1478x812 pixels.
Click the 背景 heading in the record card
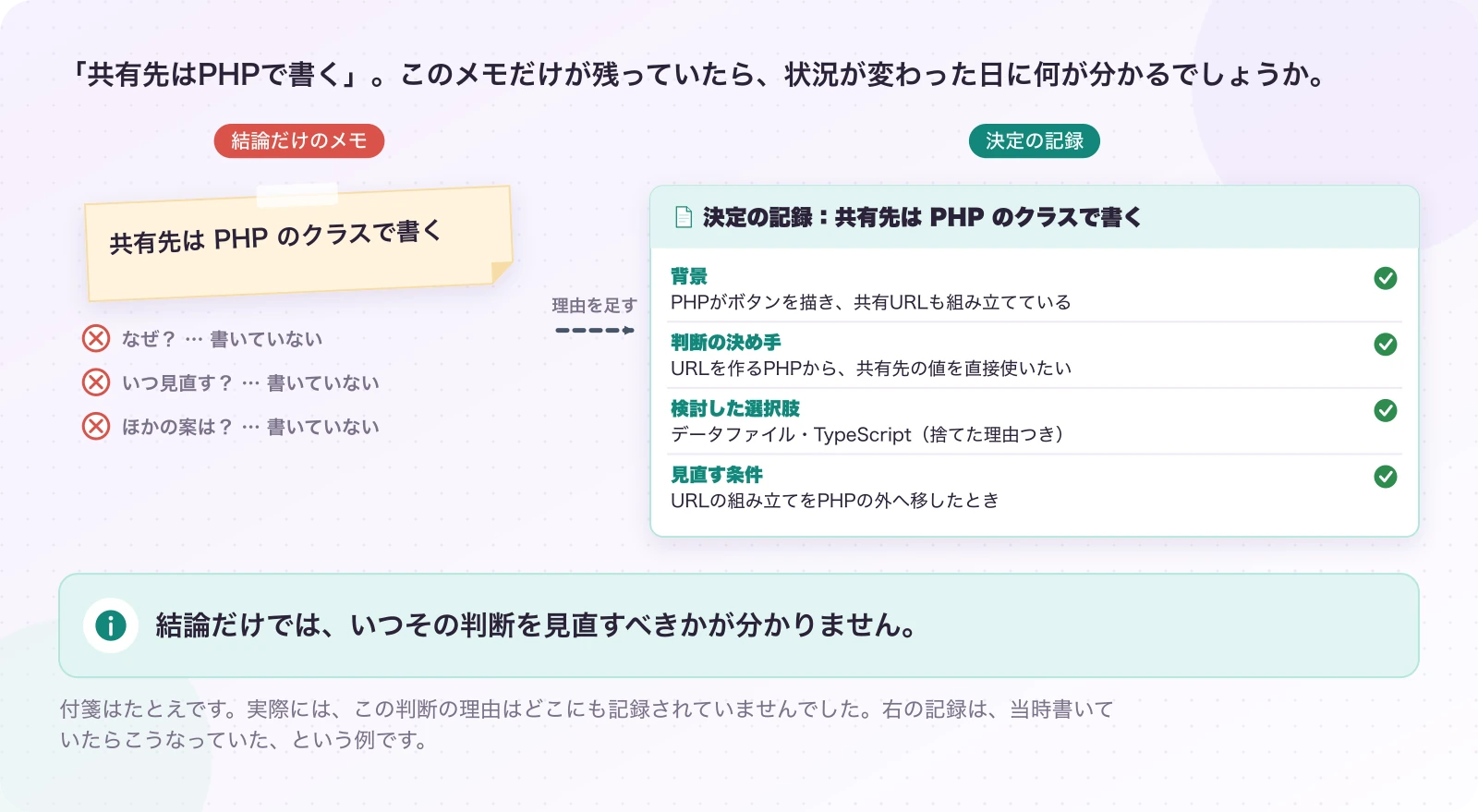click(689, 276)
